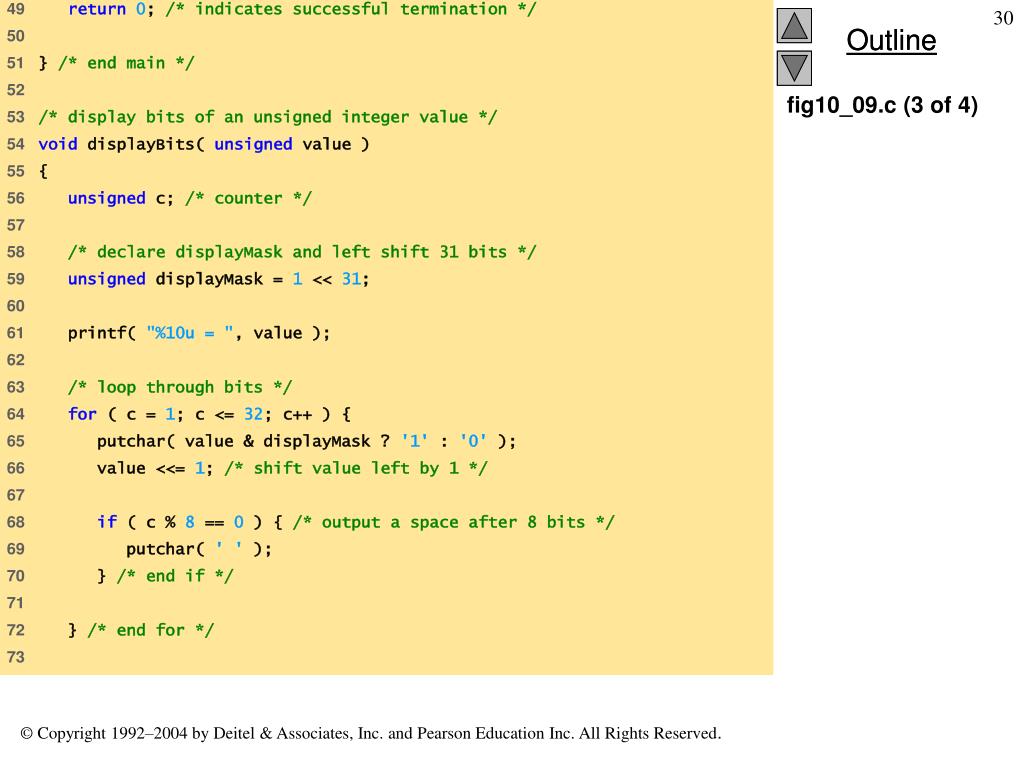Select the void displayBits function header

coord(204,144)
